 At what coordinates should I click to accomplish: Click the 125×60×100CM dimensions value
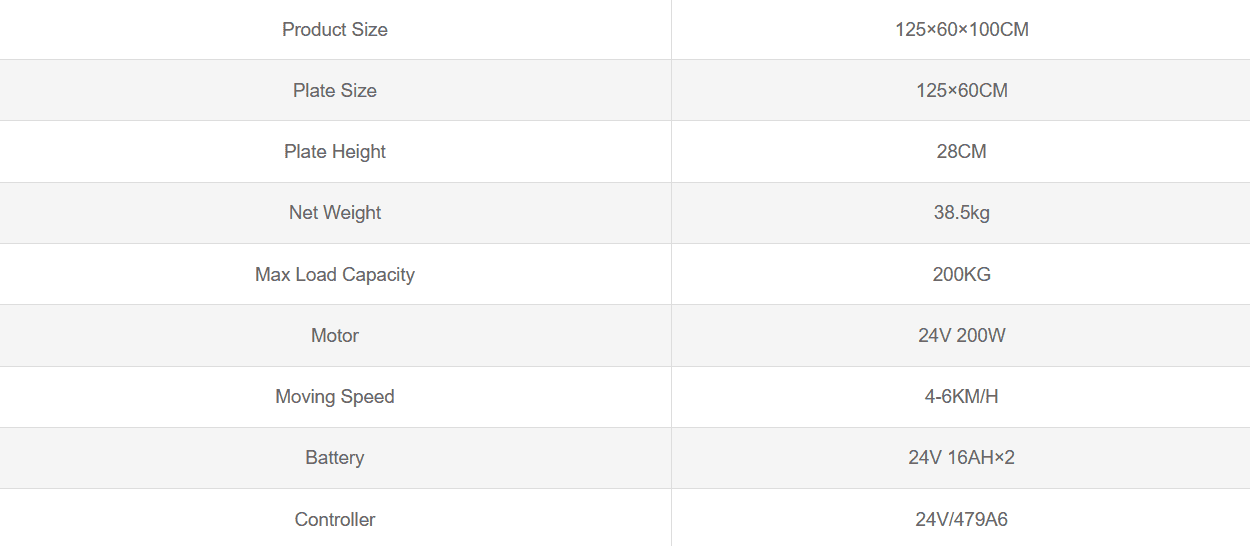point(961,30)
